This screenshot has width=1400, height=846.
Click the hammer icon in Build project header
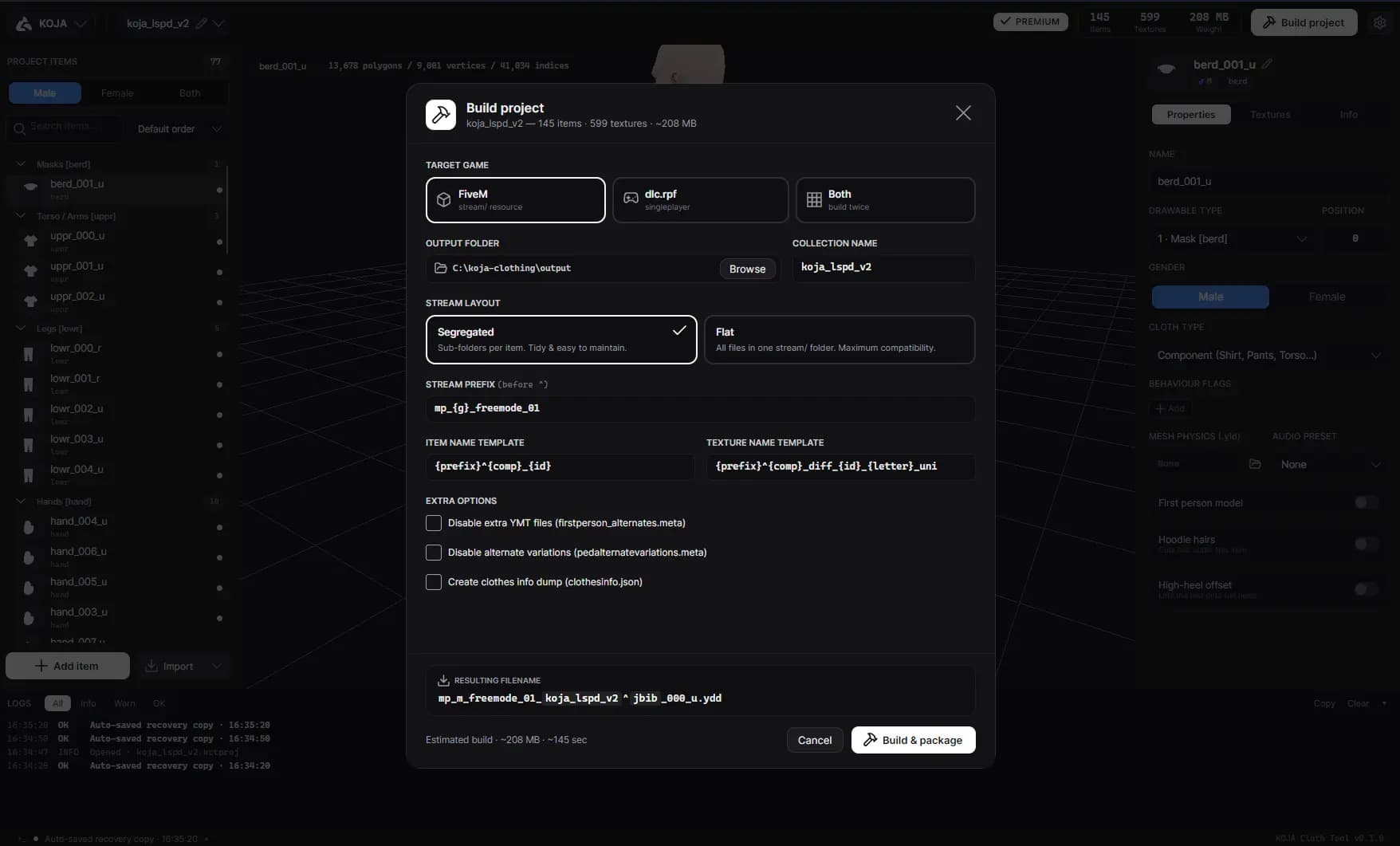click(x=441, y=115)
